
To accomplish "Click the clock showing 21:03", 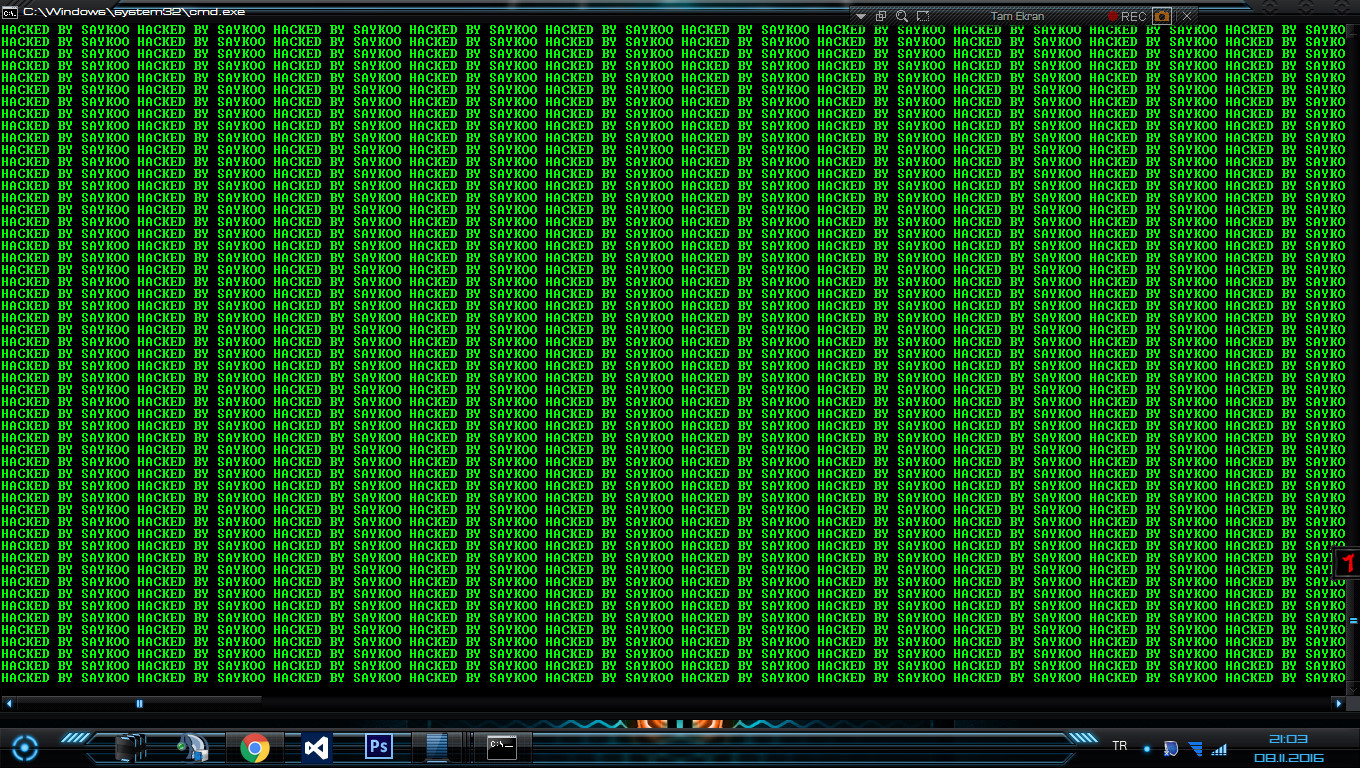I will 1289,739.
